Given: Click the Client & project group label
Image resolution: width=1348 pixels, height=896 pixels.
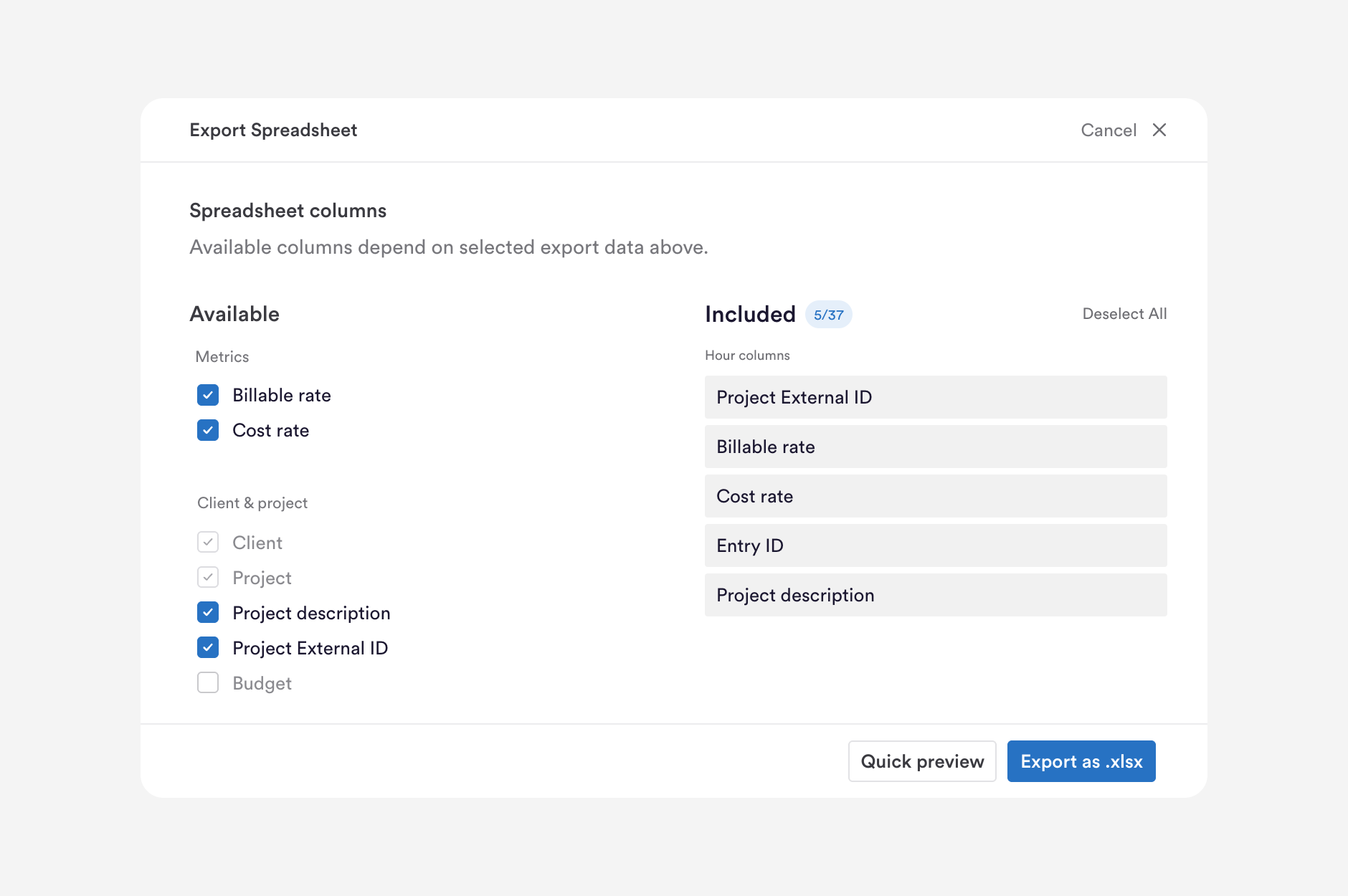Looking at the screenshot, I should (x=252, y=503).
